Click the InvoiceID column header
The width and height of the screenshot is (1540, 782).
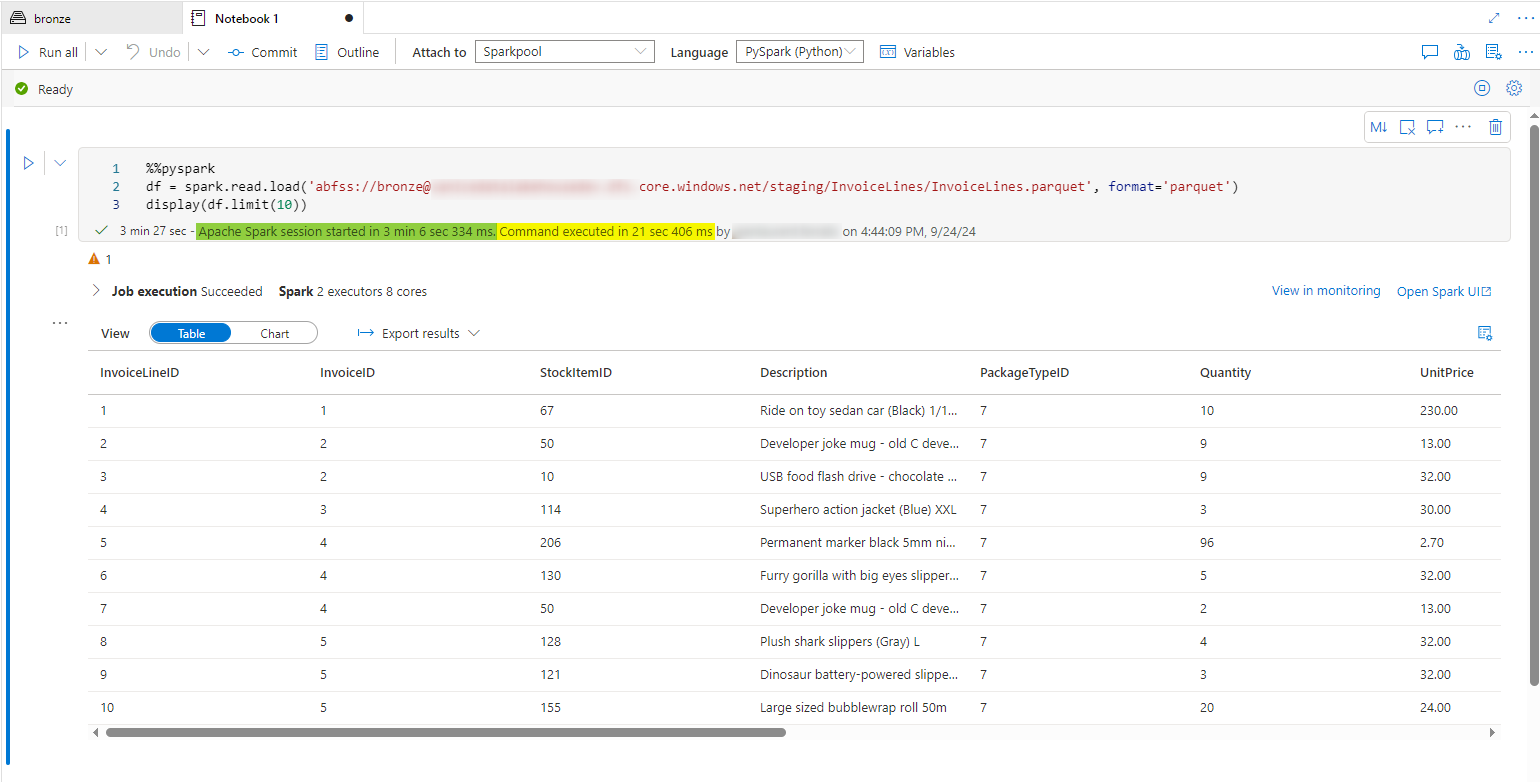348,373
